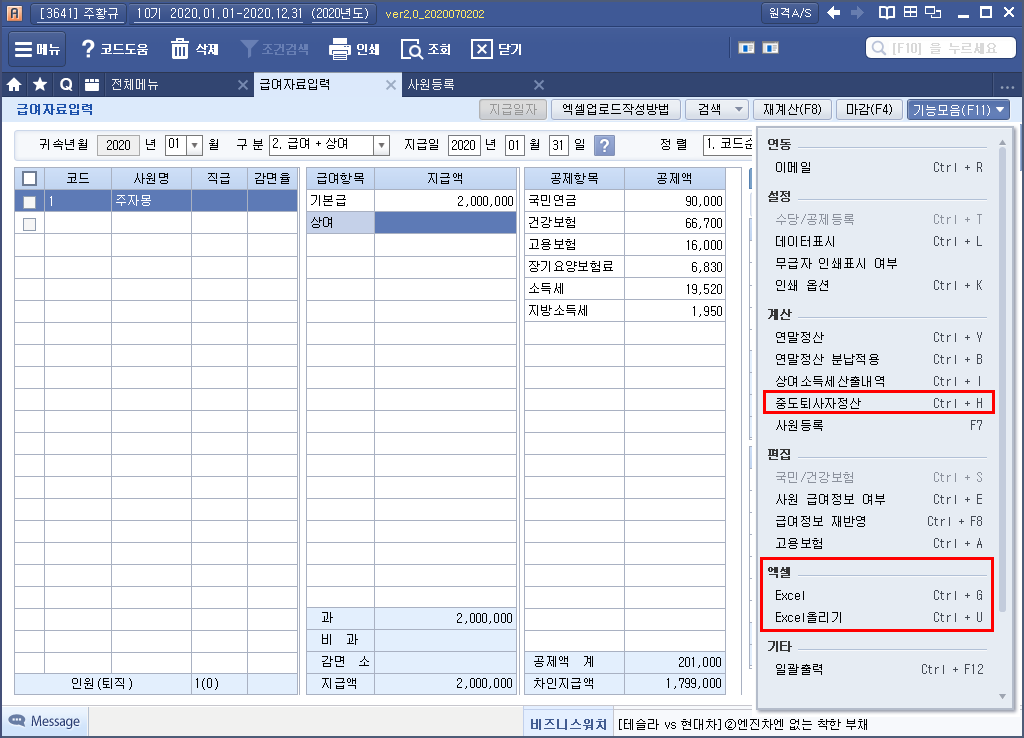The image size is (1024, 738).
Task: Click the 지급일 day field 31
Action: 558,145
